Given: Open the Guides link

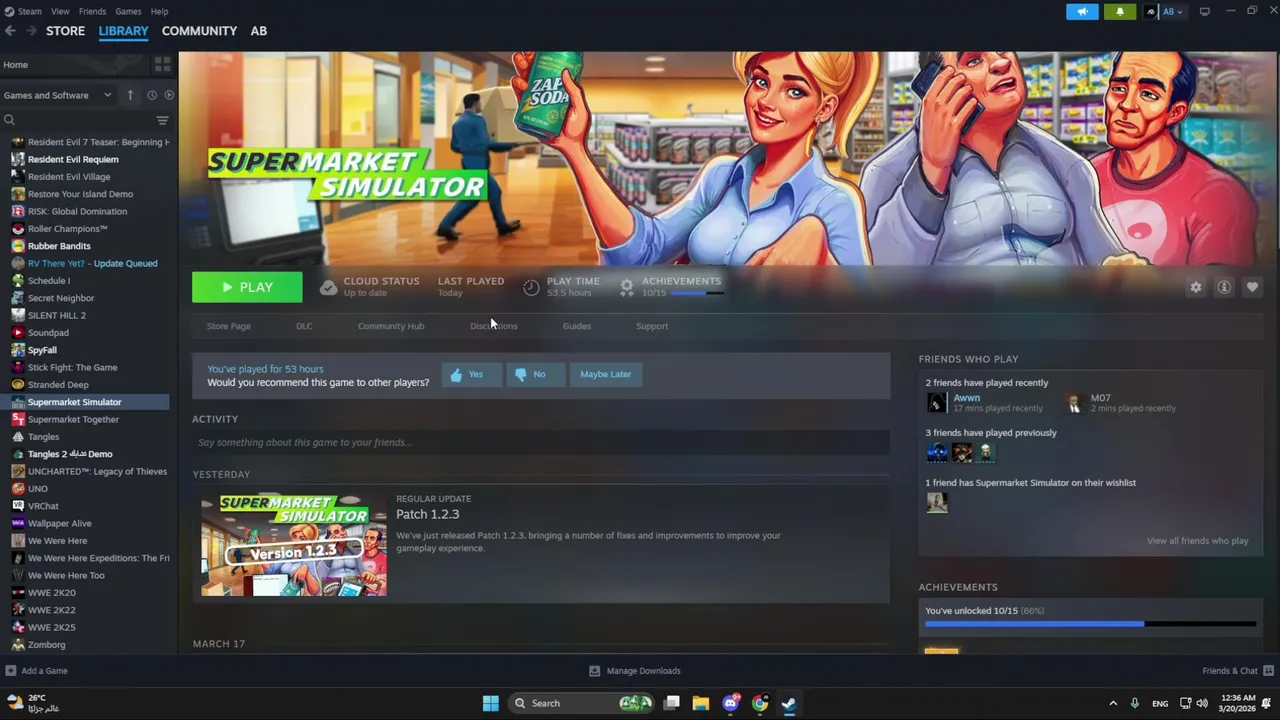Looking at the screenshot, I should click(x=576, y=326).
